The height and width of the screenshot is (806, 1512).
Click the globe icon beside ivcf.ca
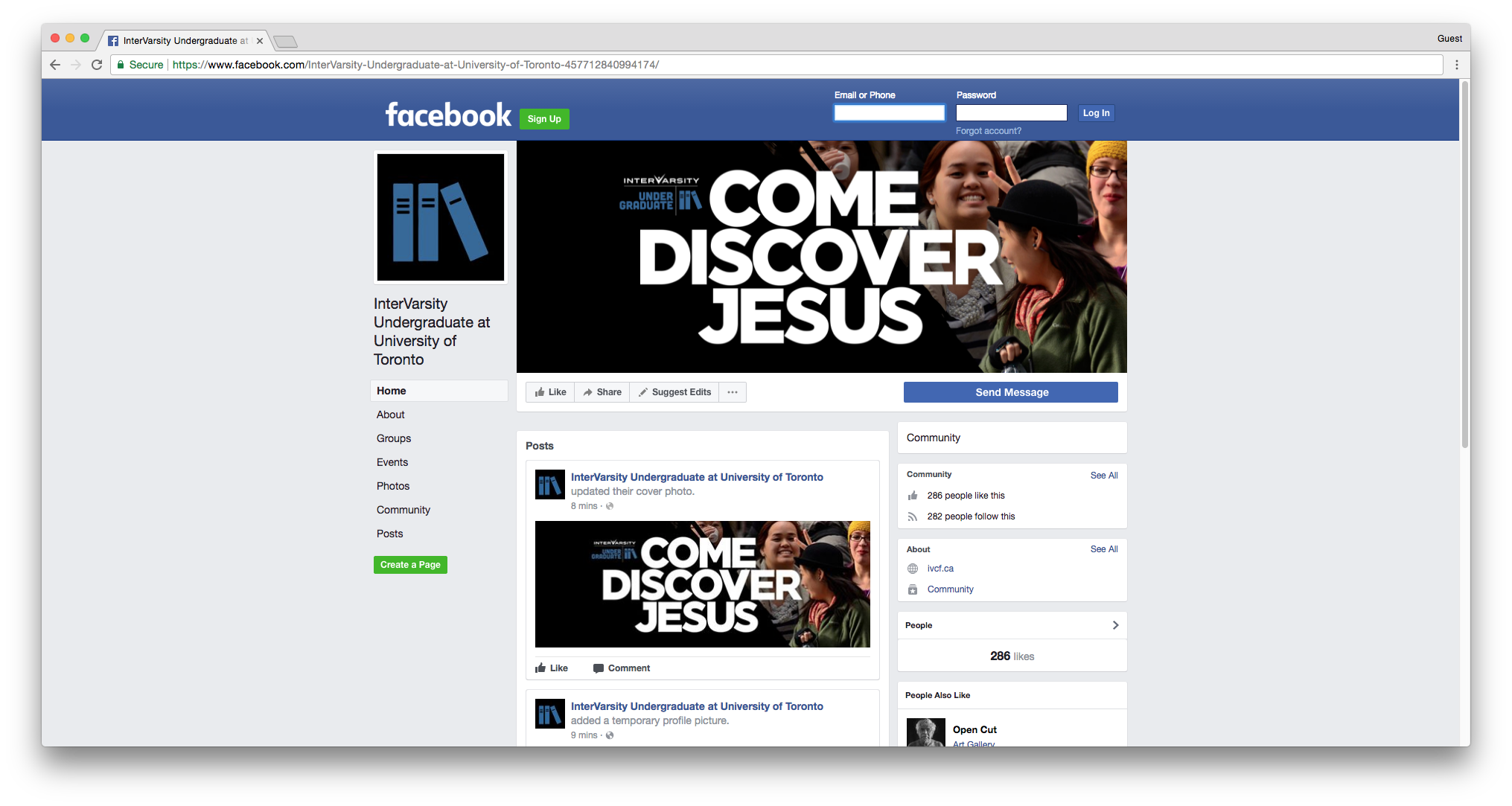pos(913,569)
